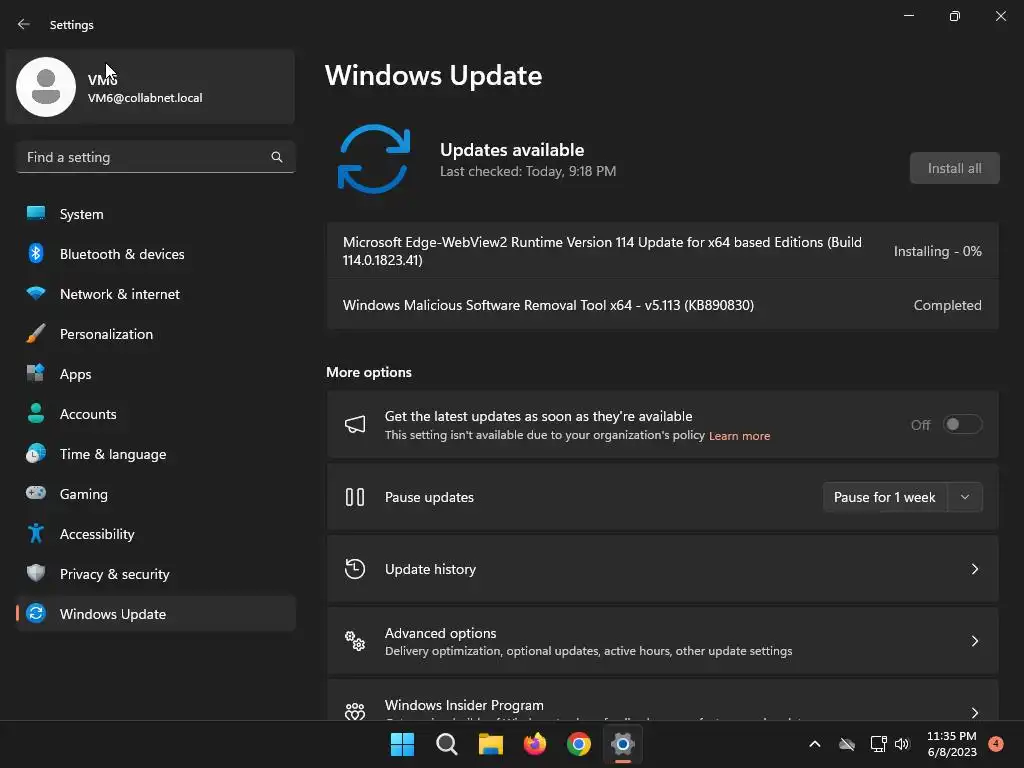This screenshot has width=1024, height=768.
Task: Click the megaphone latest updates icon
Action: [x=355, y=424]
